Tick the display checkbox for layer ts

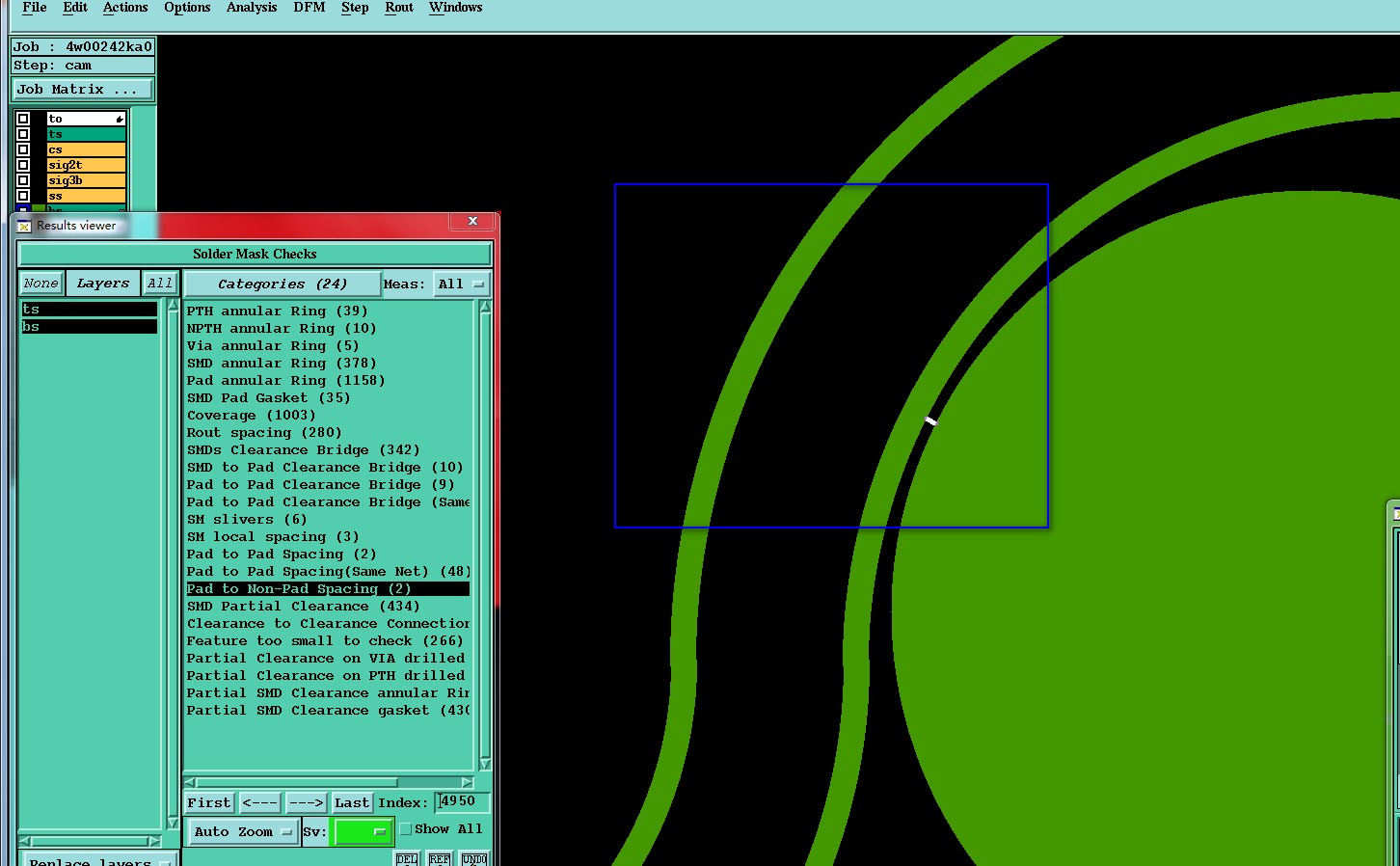23,134
